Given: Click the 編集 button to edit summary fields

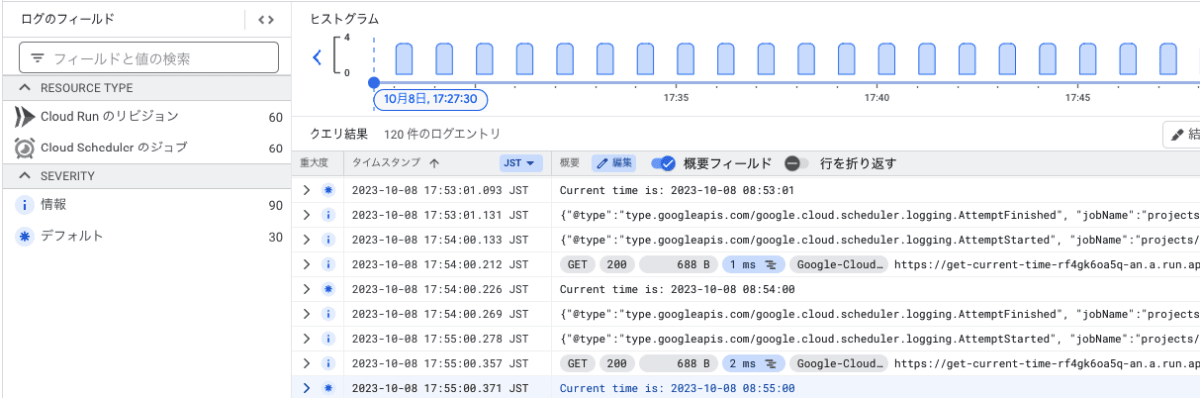Looking at the screenshot, I should pyautogui.click(x=615, y=163).
